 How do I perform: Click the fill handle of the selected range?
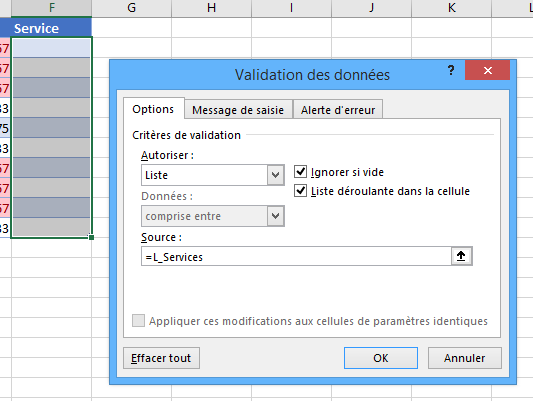coord(91,237)
